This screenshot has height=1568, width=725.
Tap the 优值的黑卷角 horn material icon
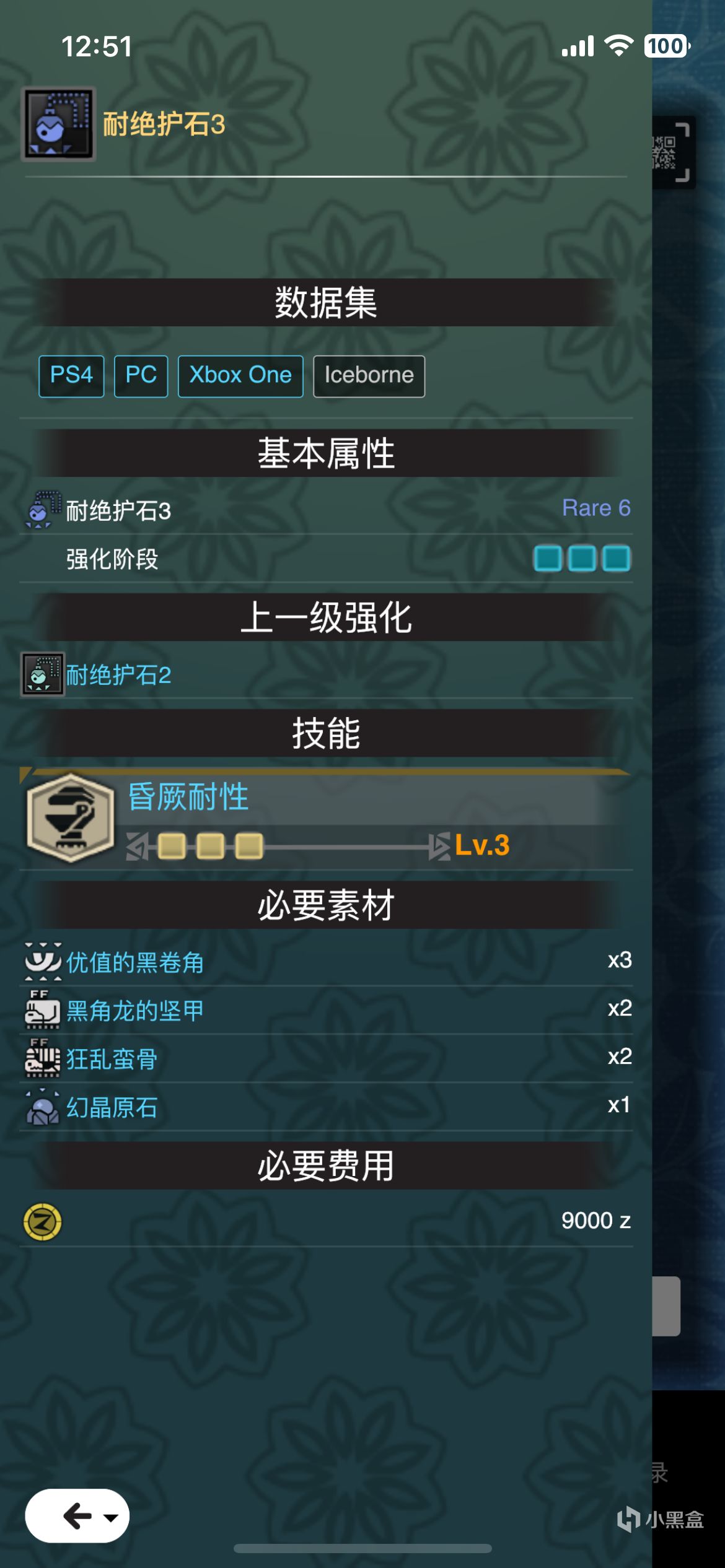pyautogui.click(x=43, y=962)
